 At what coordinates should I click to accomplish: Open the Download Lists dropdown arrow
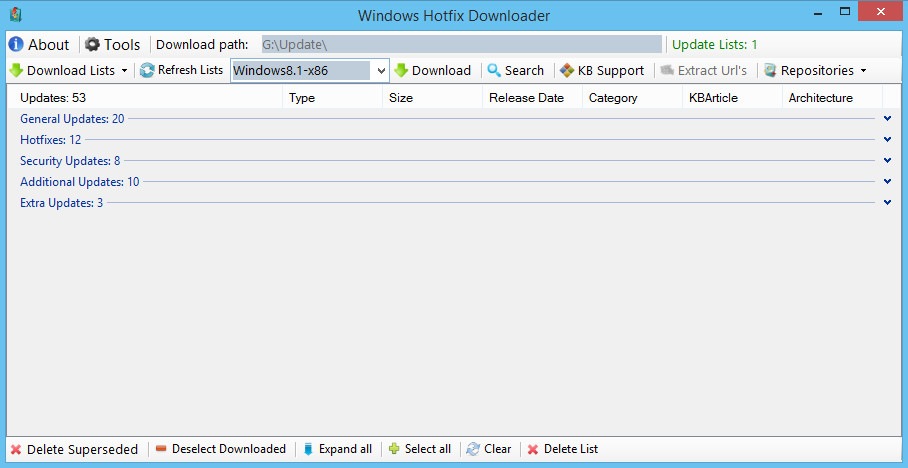125,71
